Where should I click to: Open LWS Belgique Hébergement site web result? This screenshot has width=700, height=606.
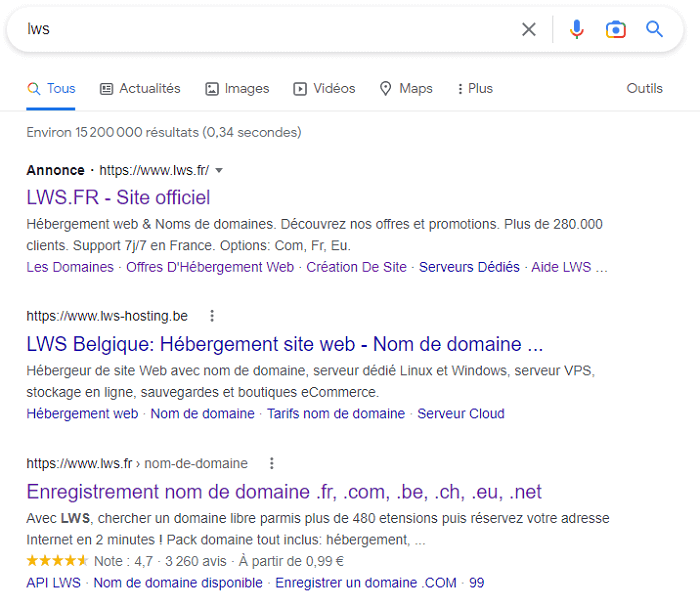(284, 344)
